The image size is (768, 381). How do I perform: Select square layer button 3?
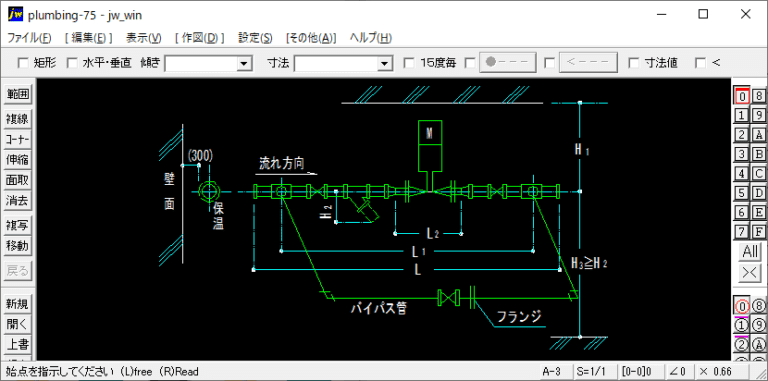742,154
